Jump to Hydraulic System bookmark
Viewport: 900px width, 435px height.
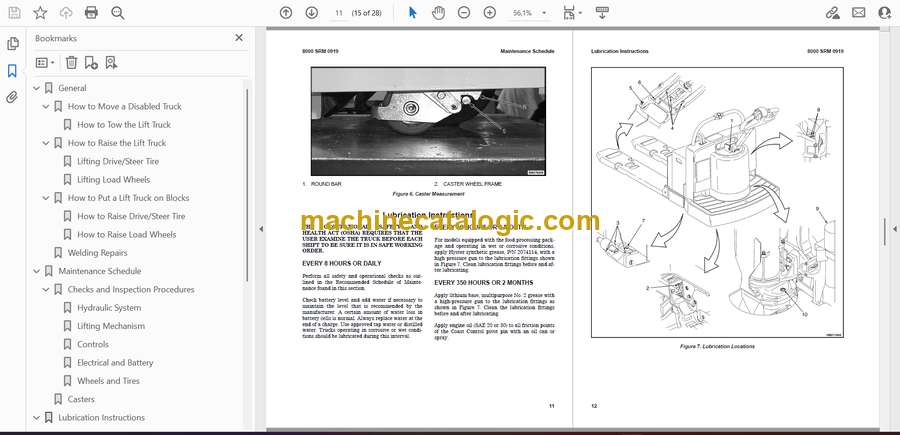tap(109, 308)
